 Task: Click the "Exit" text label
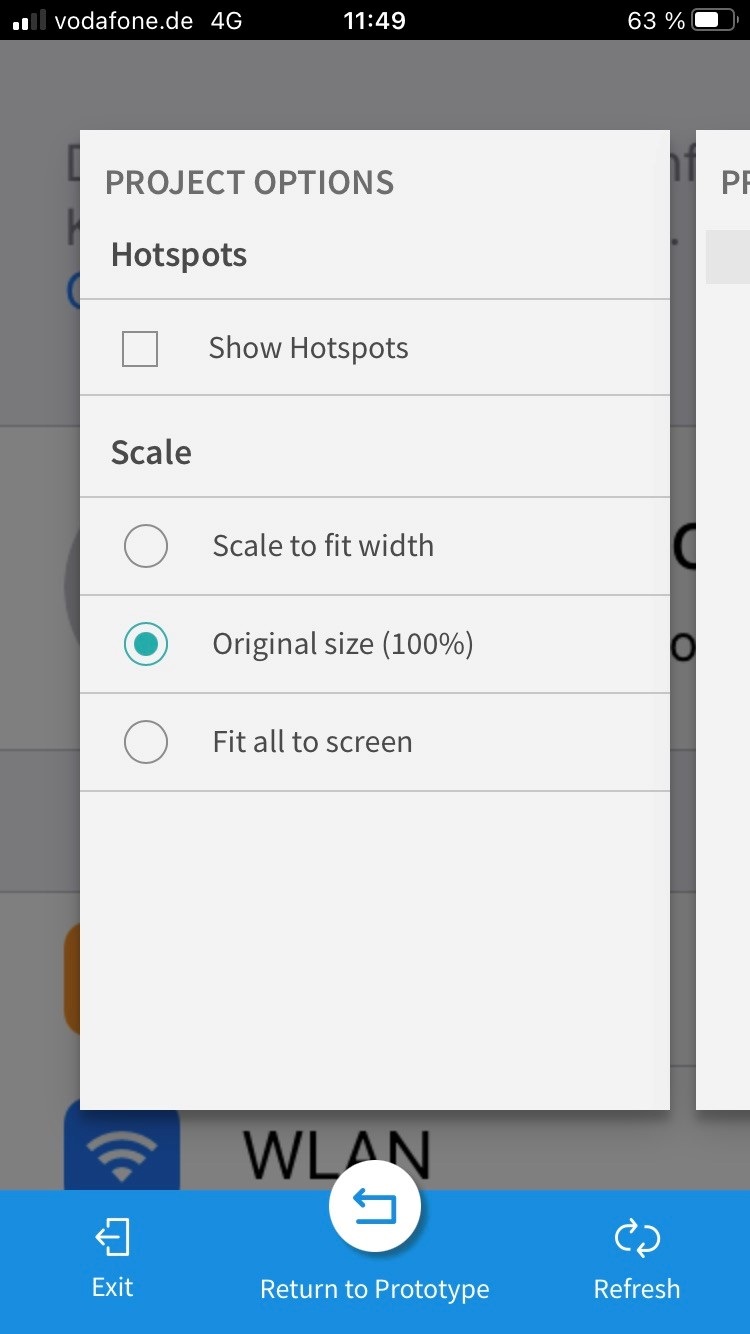click(112, 1287)
